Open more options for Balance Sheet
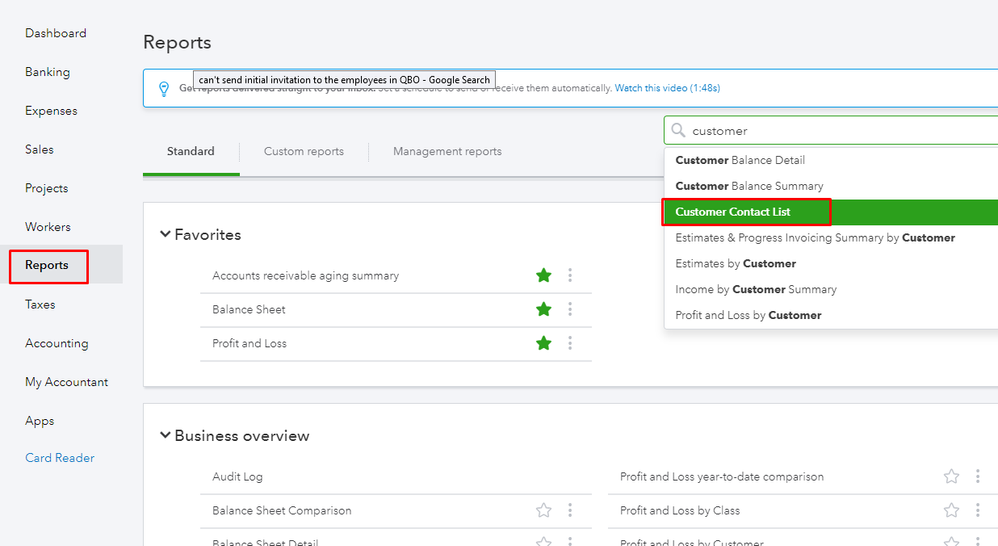Viewport: 998px width, 546px height. tap(570, 310)
